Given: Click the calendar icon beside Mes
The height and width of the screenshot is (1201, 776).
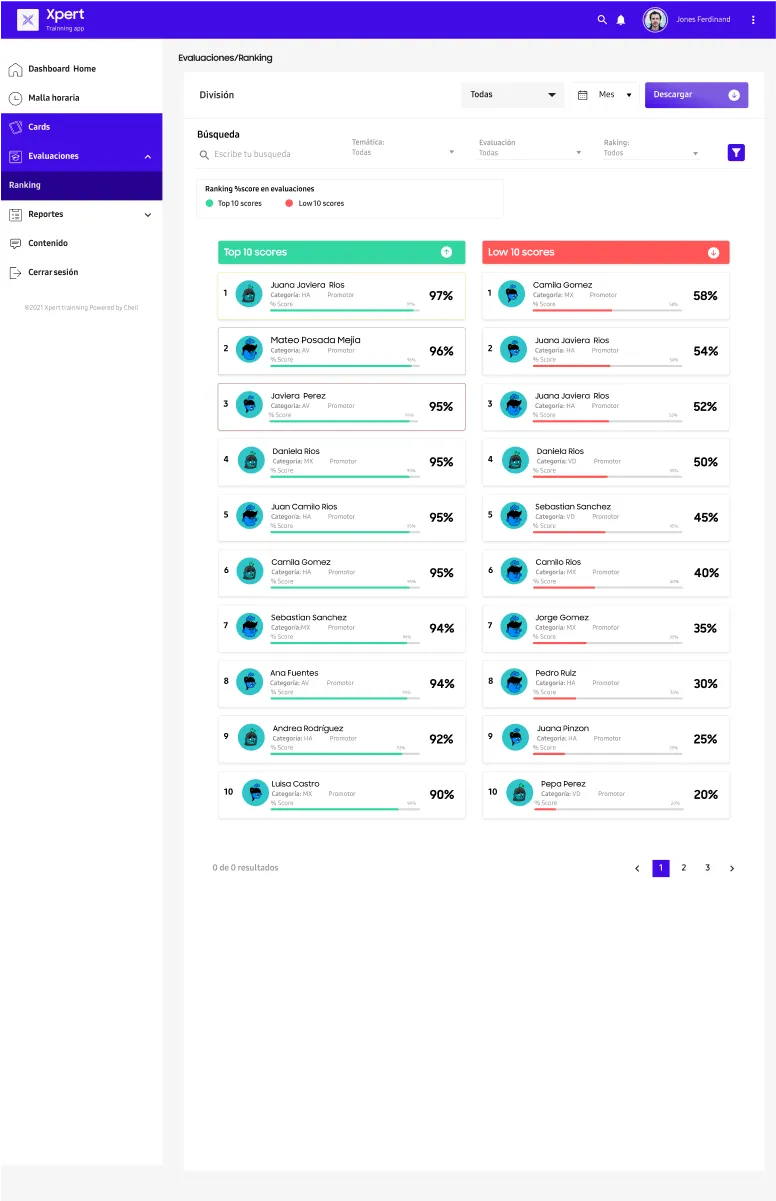Looking at the screenshot, I should pyautogui.click(x=583, y=95).
